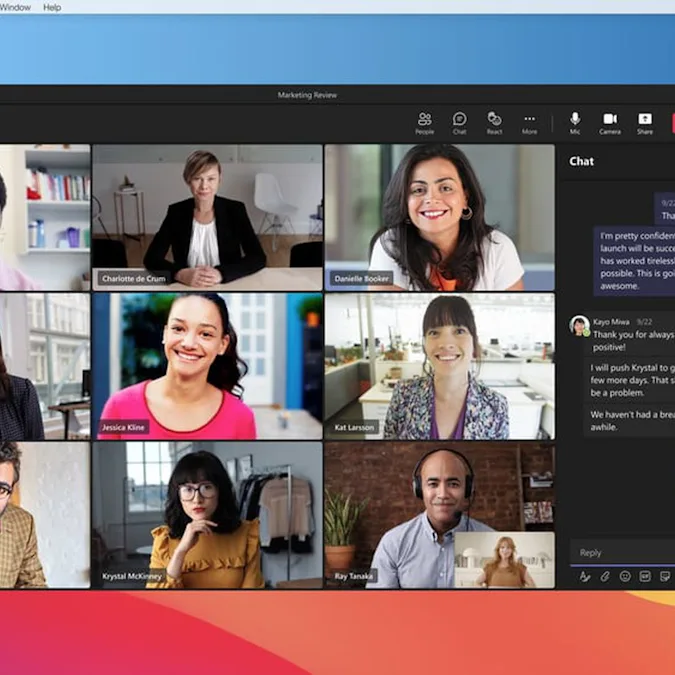This screenshot has height=675, width=675.
Task: Expand the More options menu
Action: 529,122
